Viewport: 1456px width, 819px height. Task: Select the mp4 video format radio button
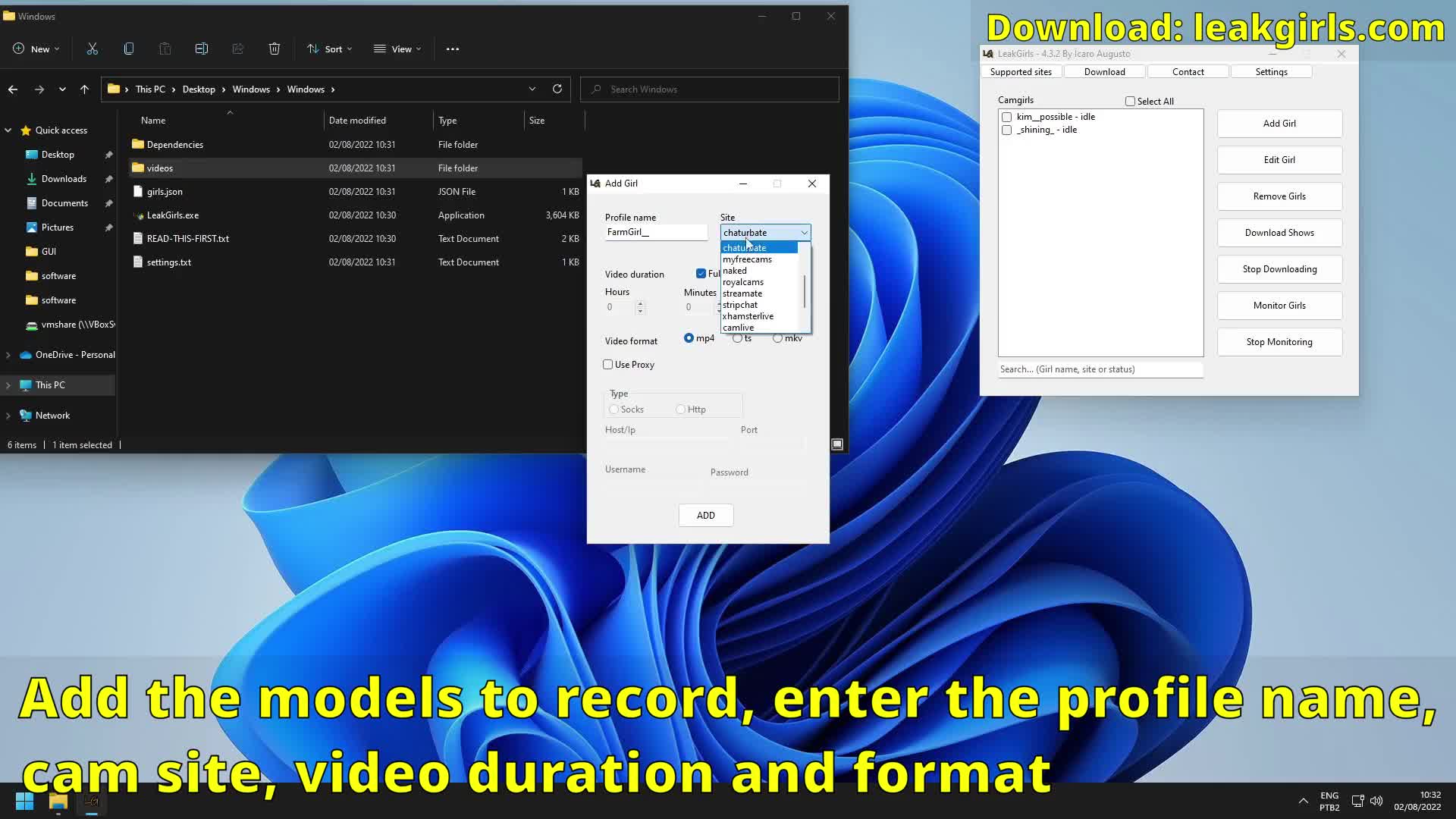[689, 338]
